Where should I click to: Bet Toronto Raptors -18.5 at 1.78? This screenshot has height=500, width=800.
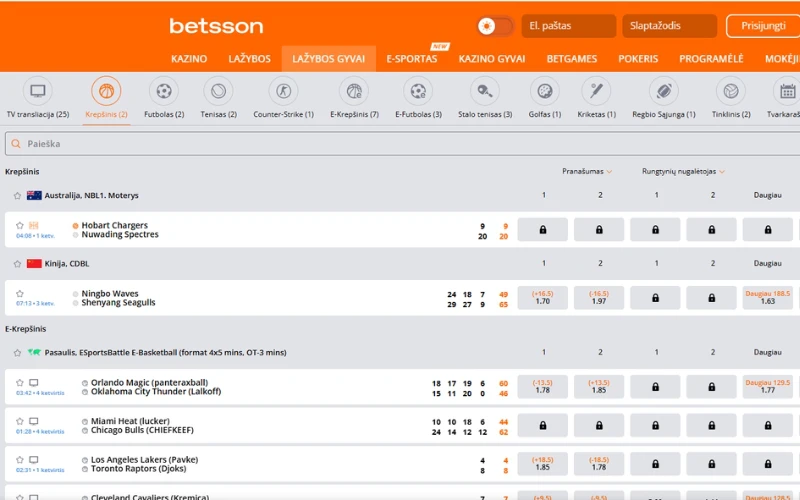point(599,464)
